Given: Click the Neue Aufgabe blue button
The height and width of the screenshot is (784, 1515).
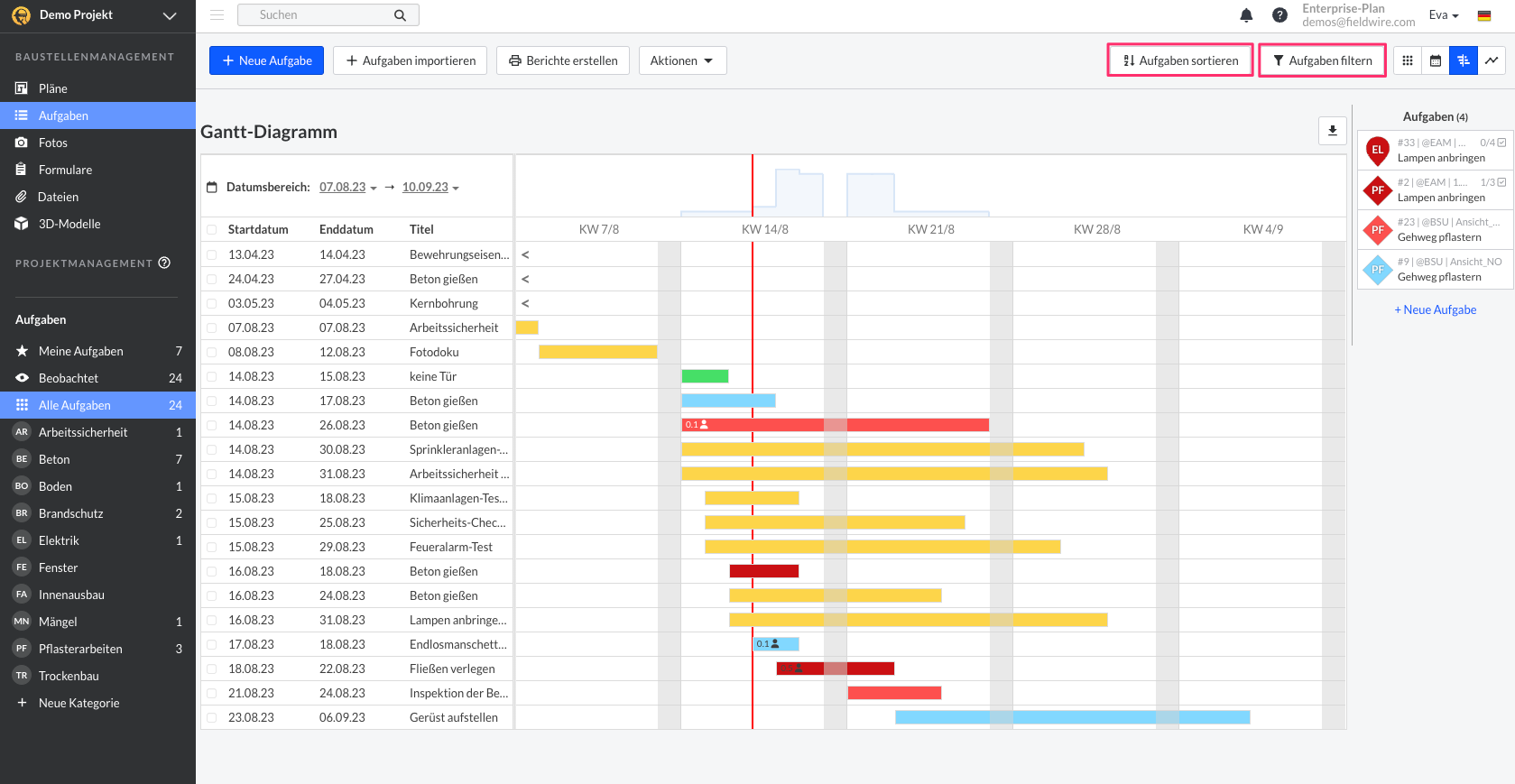Looking at the screenshot, I should click(266, 60).
